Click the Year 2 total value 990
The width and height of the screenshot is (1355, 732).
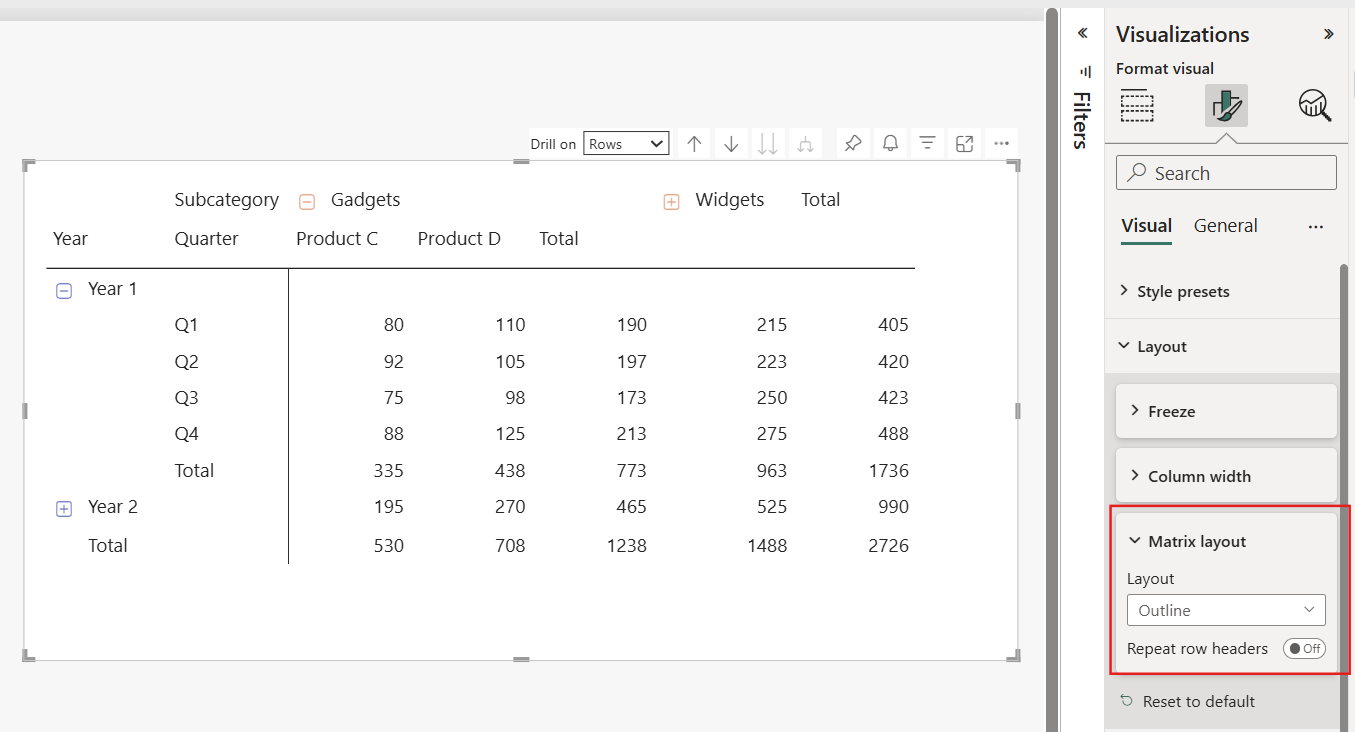click(893, 507)
